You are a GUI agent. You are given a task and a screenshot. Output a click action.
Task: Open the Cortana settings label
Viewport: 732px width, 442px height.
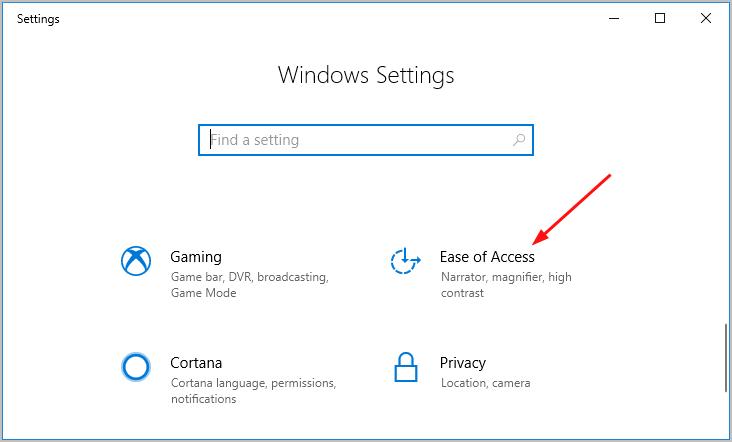coord(196,363)
